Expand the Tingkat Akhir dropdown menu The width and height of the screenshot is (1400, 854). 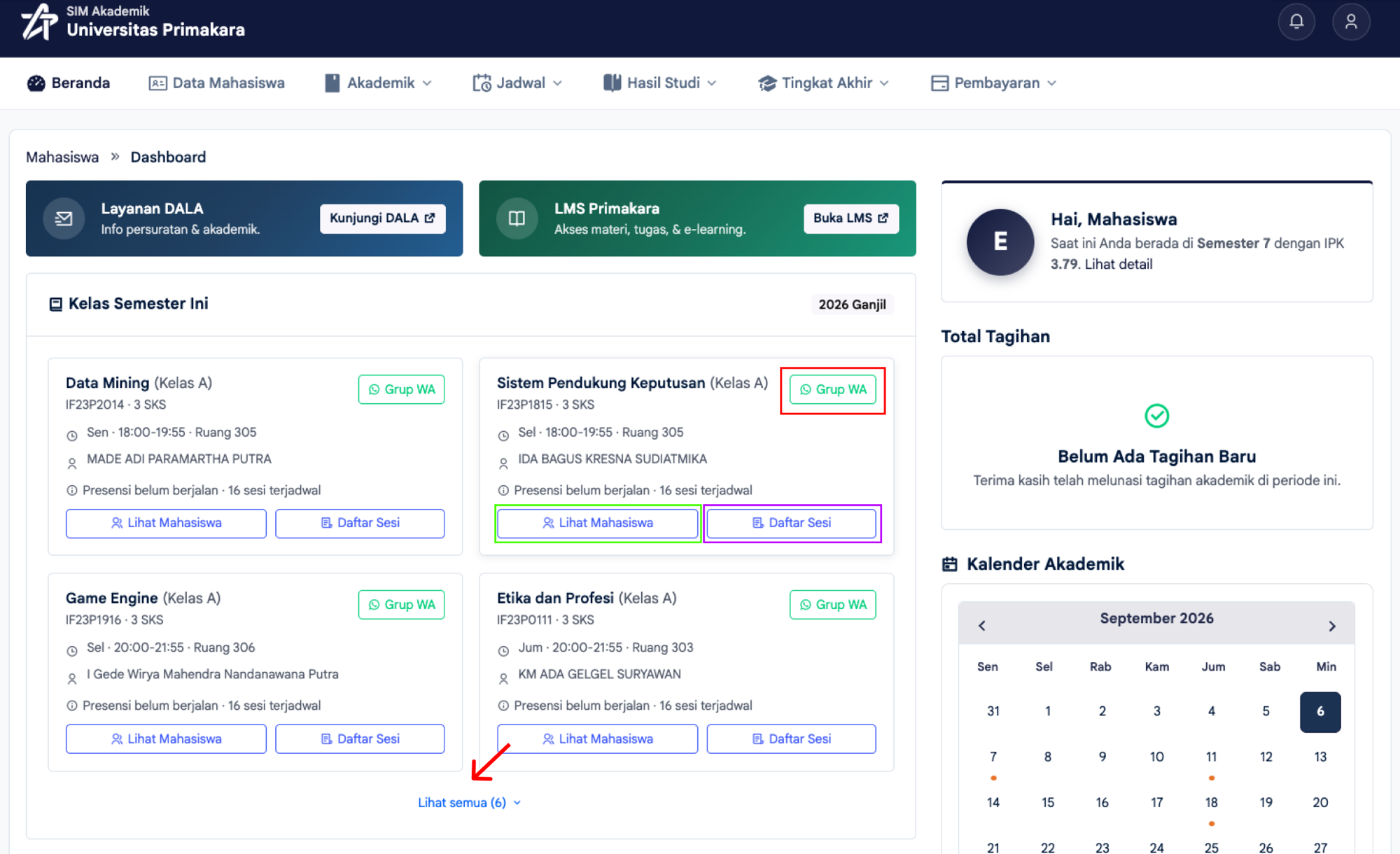click(823, 83)
